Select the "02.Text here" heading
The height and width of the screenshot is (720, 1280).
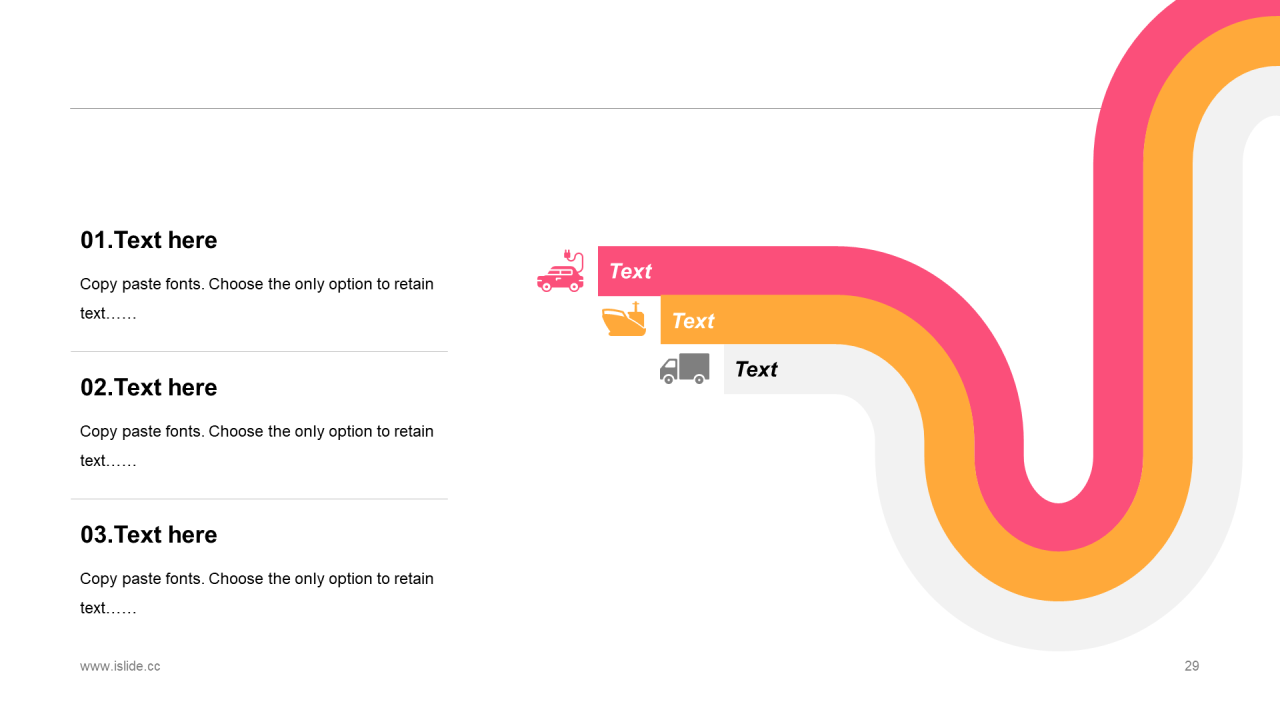(149, 387)
